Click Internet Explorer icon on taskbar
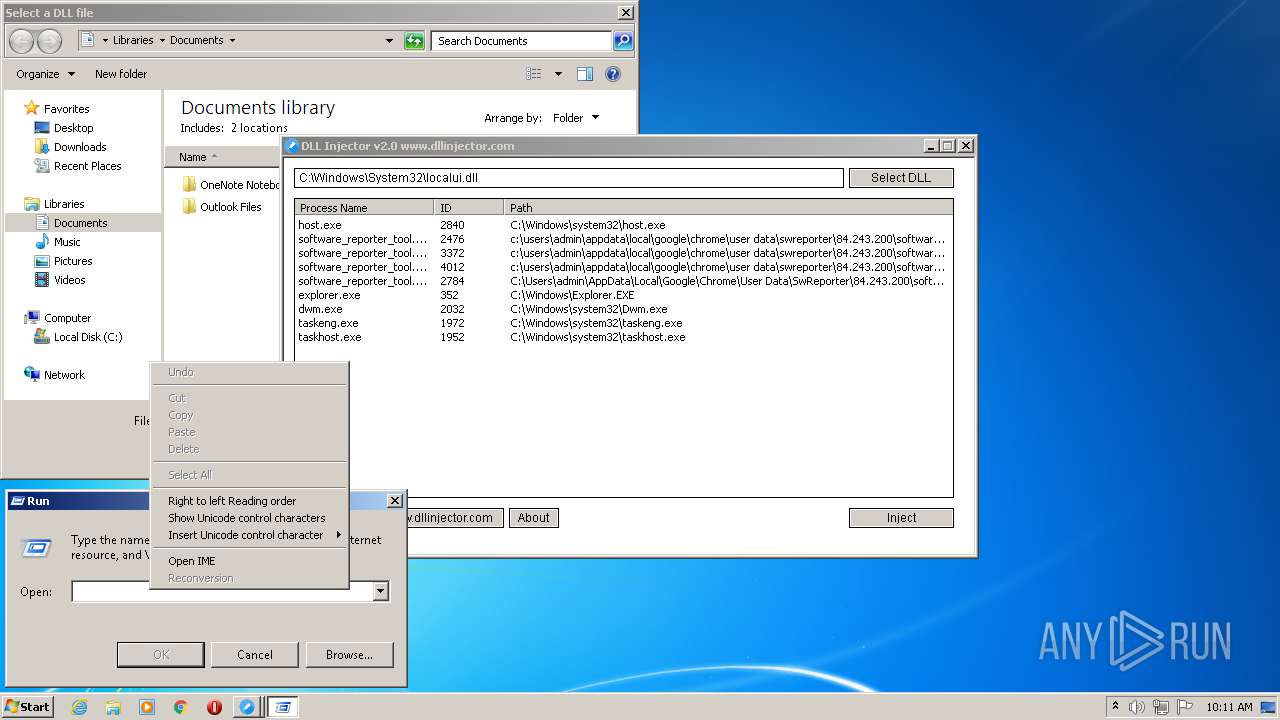The height and width of the screenshot is (720, 1280). (x=79, y=707)
